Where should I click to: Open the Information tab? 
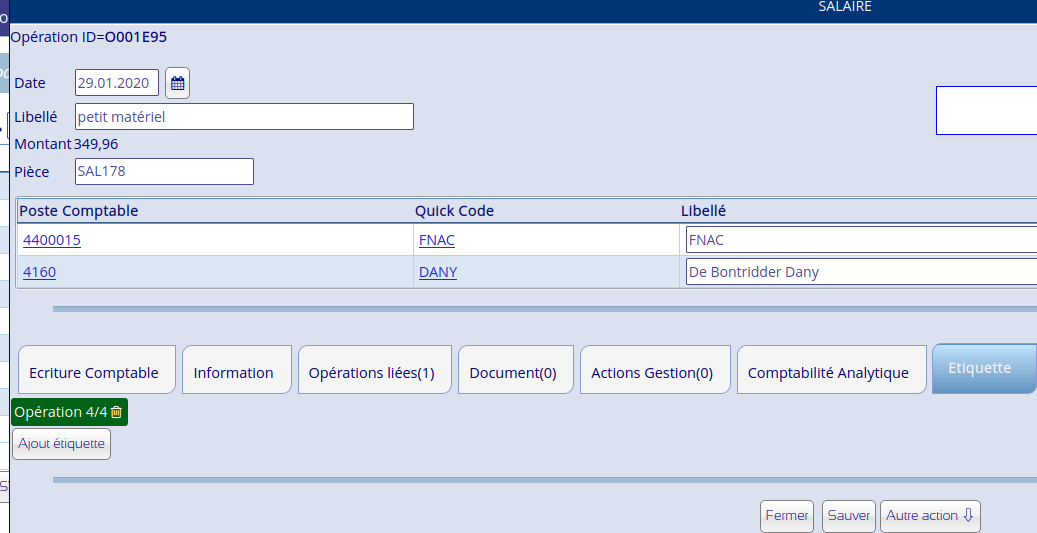tap(234, 372)
